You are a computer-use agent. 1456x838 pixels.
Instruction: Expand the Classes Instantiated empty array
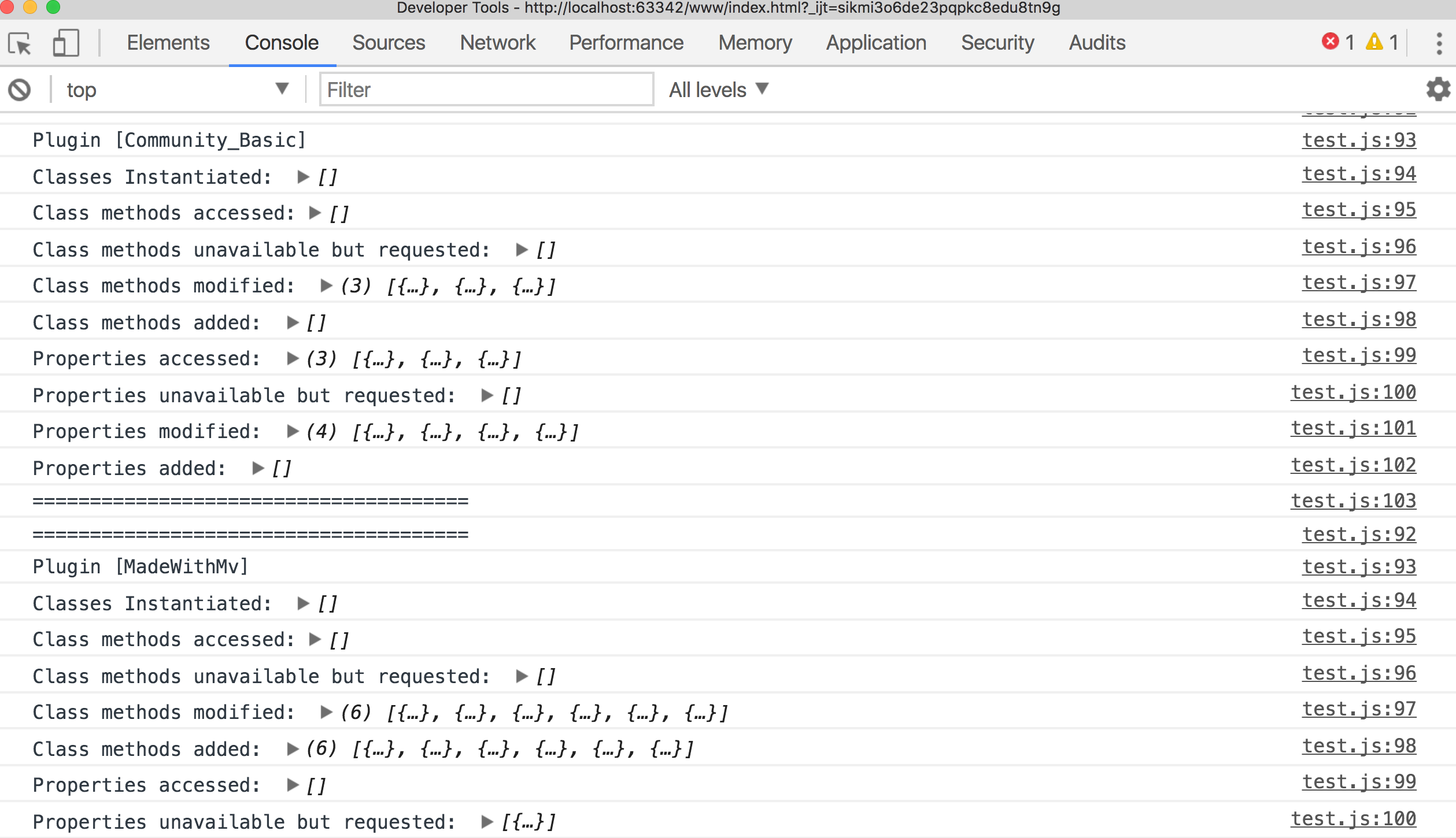(302, 177)
